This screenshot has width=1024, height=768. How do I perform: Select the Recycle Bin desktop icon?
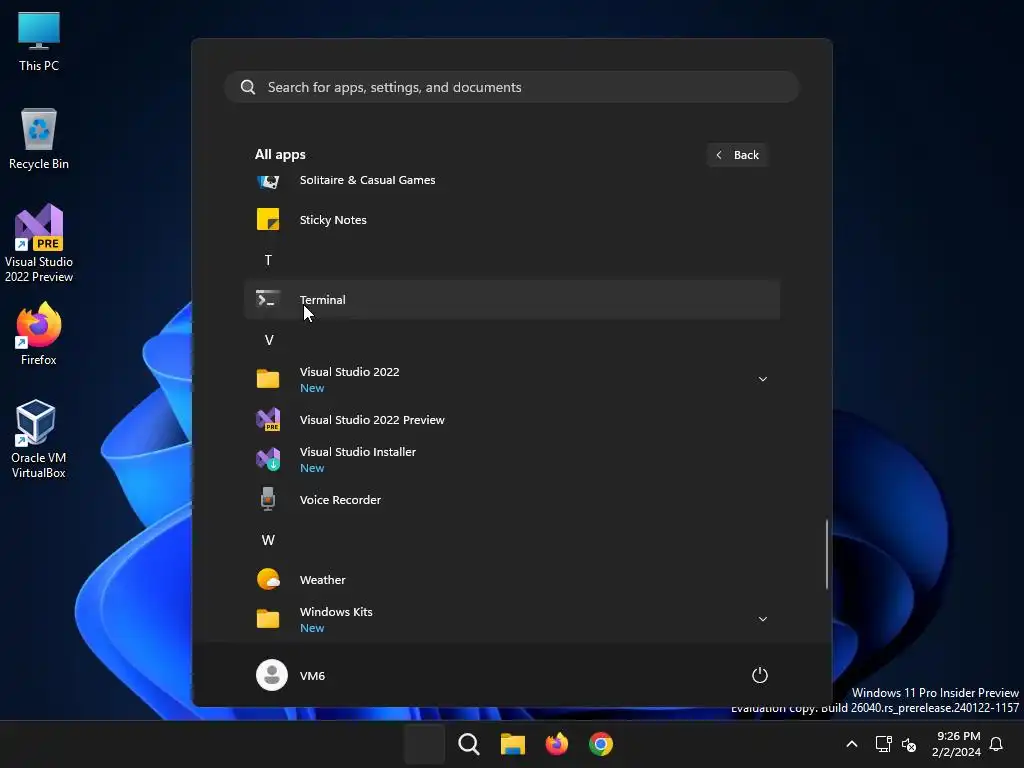[39, 139]
